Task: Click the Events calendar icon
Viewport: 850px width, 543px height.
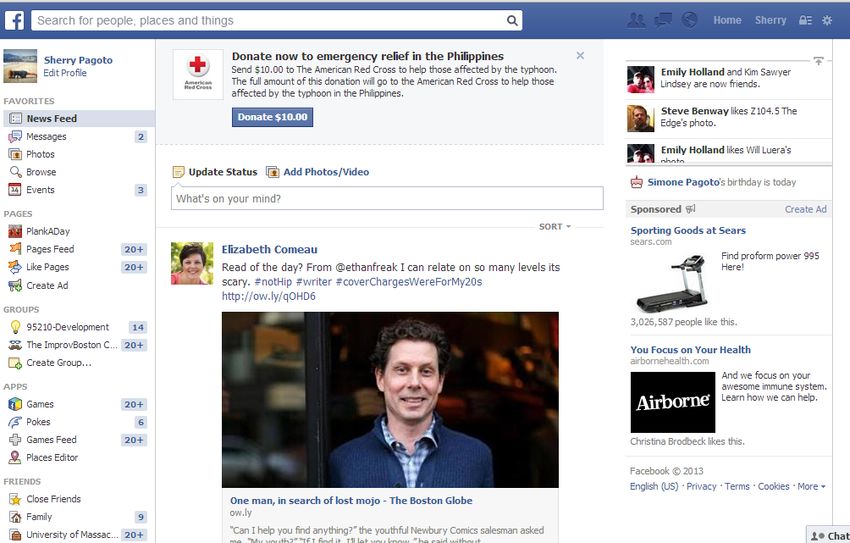Action: point(15,190)
